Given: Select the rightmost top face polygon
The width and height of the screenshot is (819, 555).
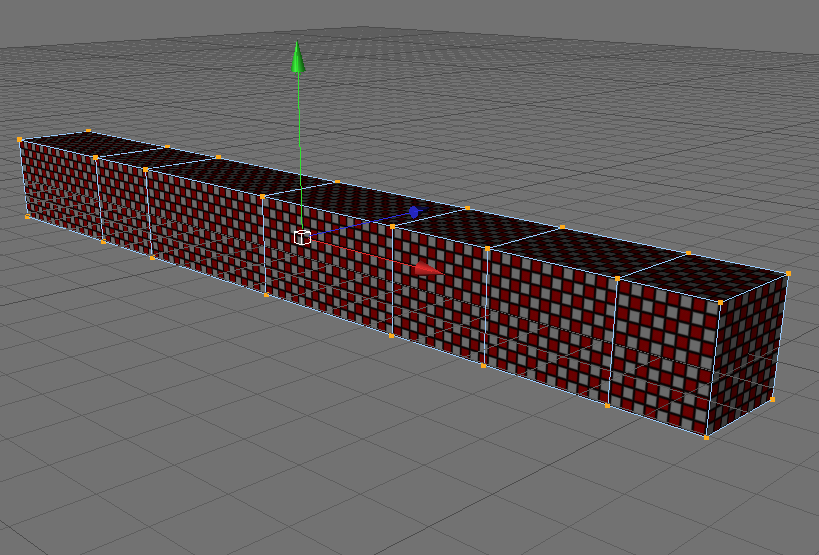Looking at the screenshot, I should pos(703,276).
